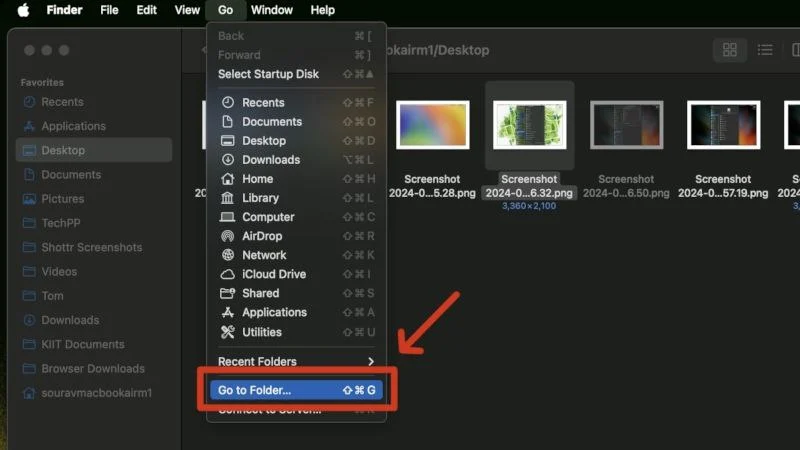Click the Network globe icon
The height and width of the screenshot is (450, 800).
[227, 255]
